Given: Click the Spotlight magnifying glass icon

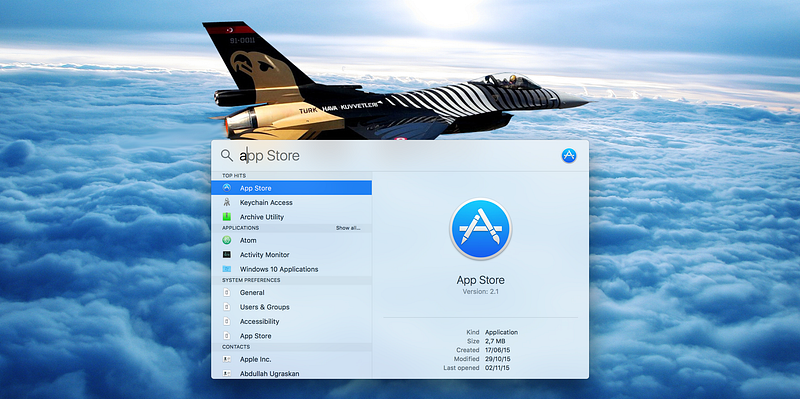Looking at the screenshot, I should click(x=227, y=156).
